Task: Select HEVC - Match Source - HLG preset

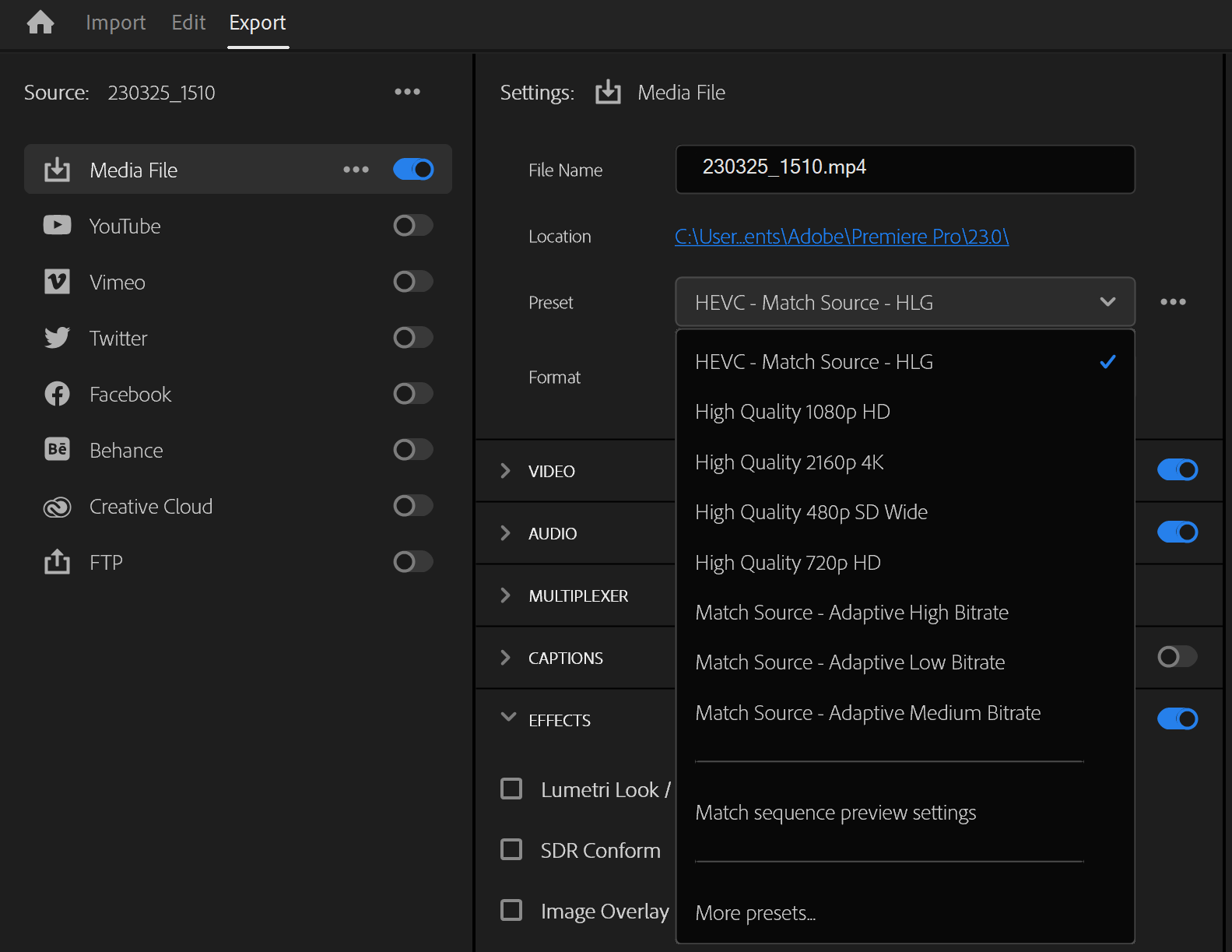Action: 905,362
